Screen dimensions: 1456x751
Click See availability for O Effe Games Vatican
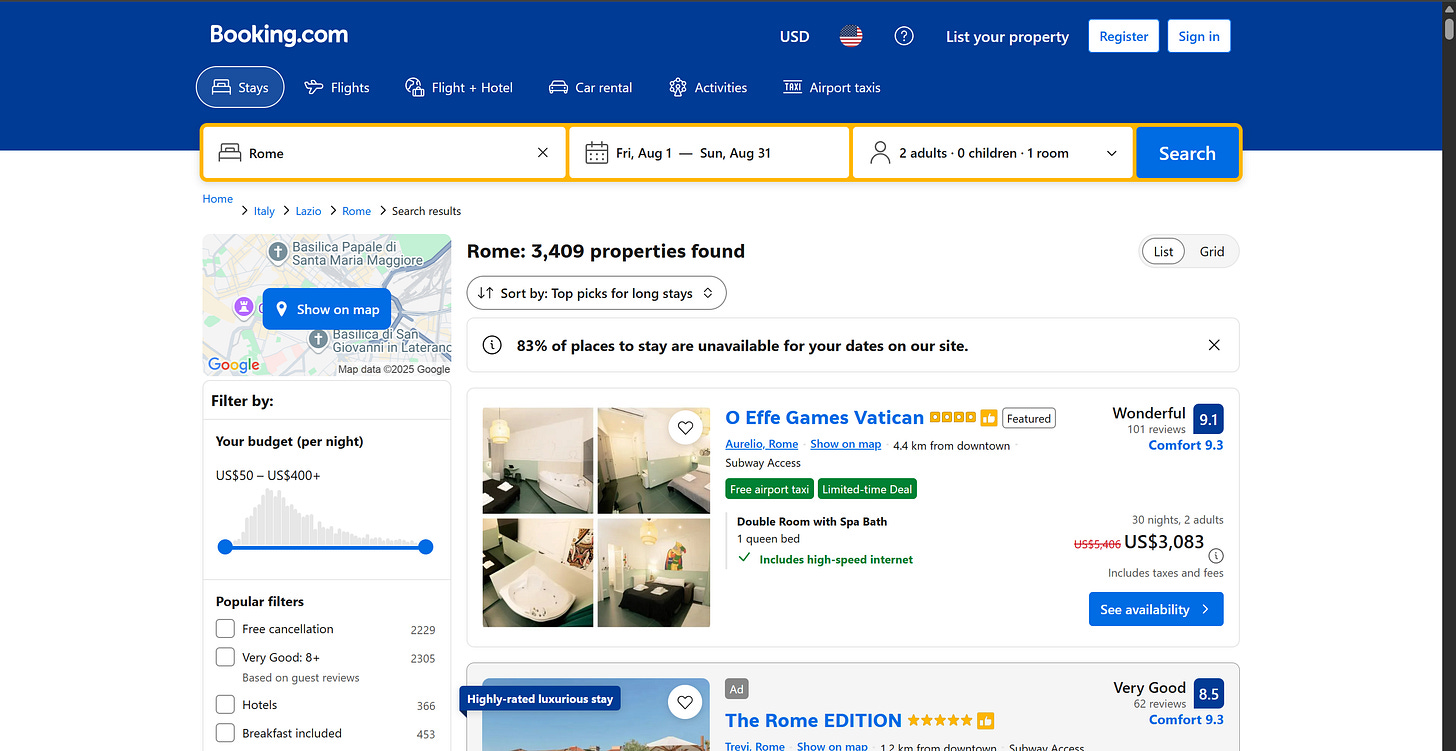click(x=1156, y=609)
